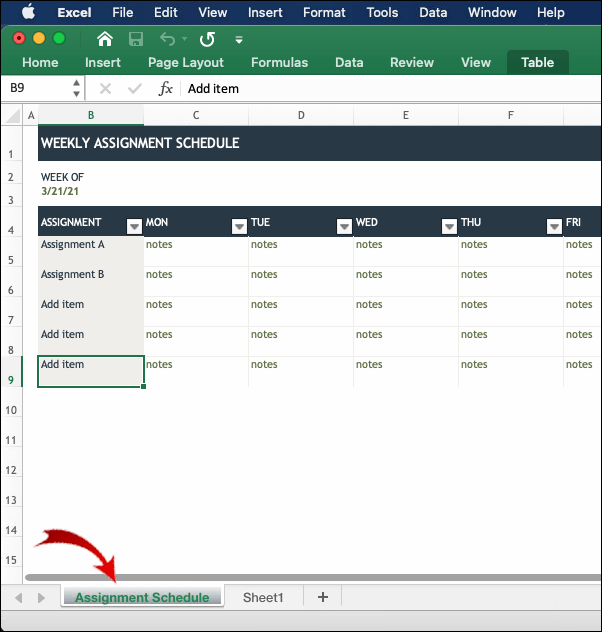Click the Undo arrow icon

(167, 39)
